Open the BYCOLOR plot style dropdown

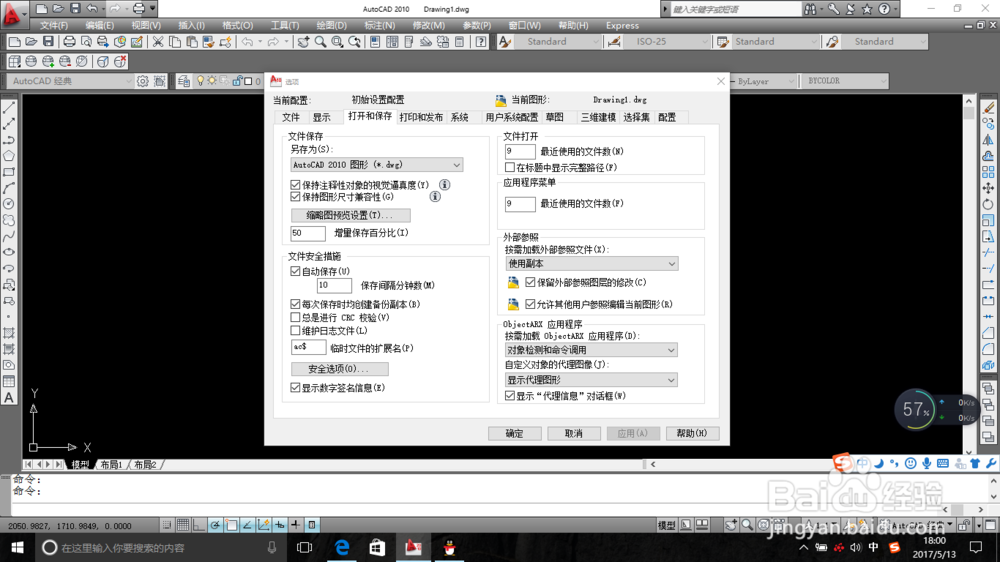844,81
